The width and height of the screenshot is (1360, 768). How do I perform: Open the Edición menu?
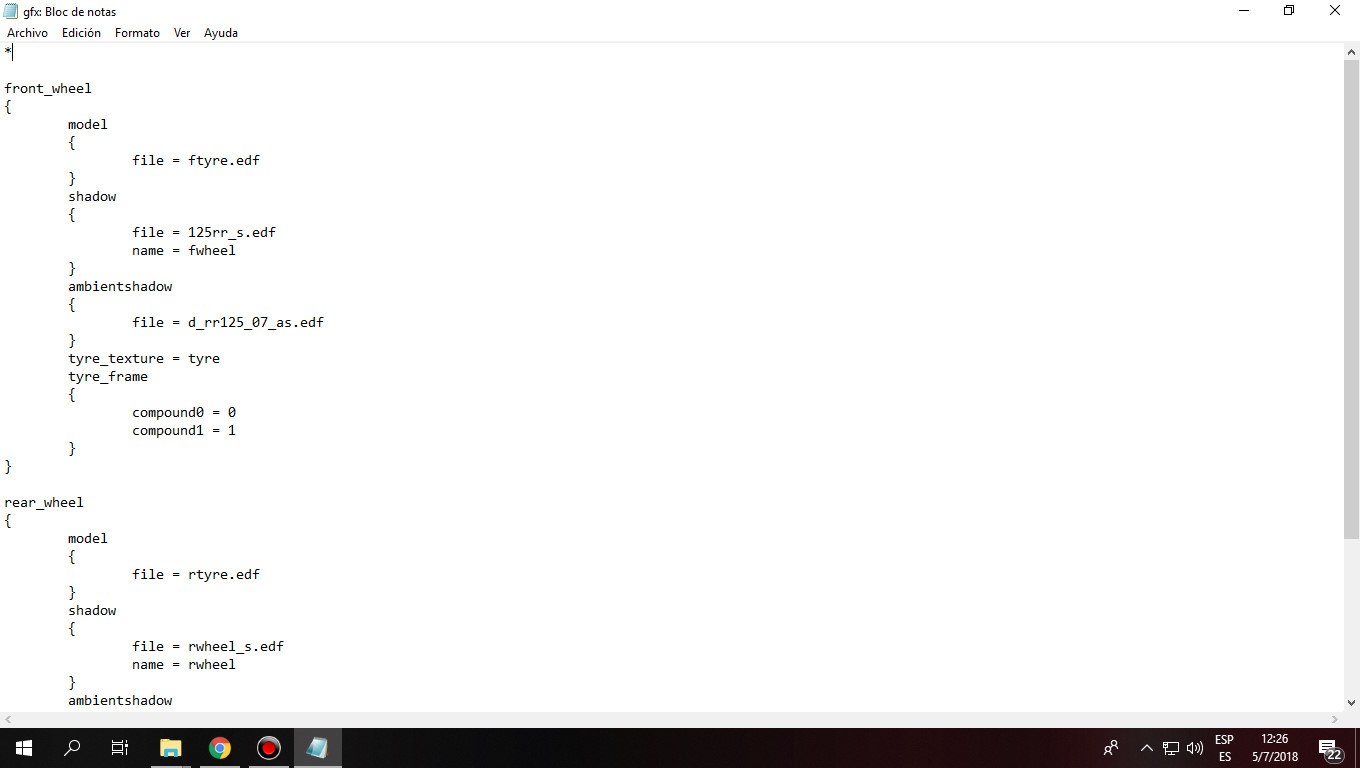point(81,33)
